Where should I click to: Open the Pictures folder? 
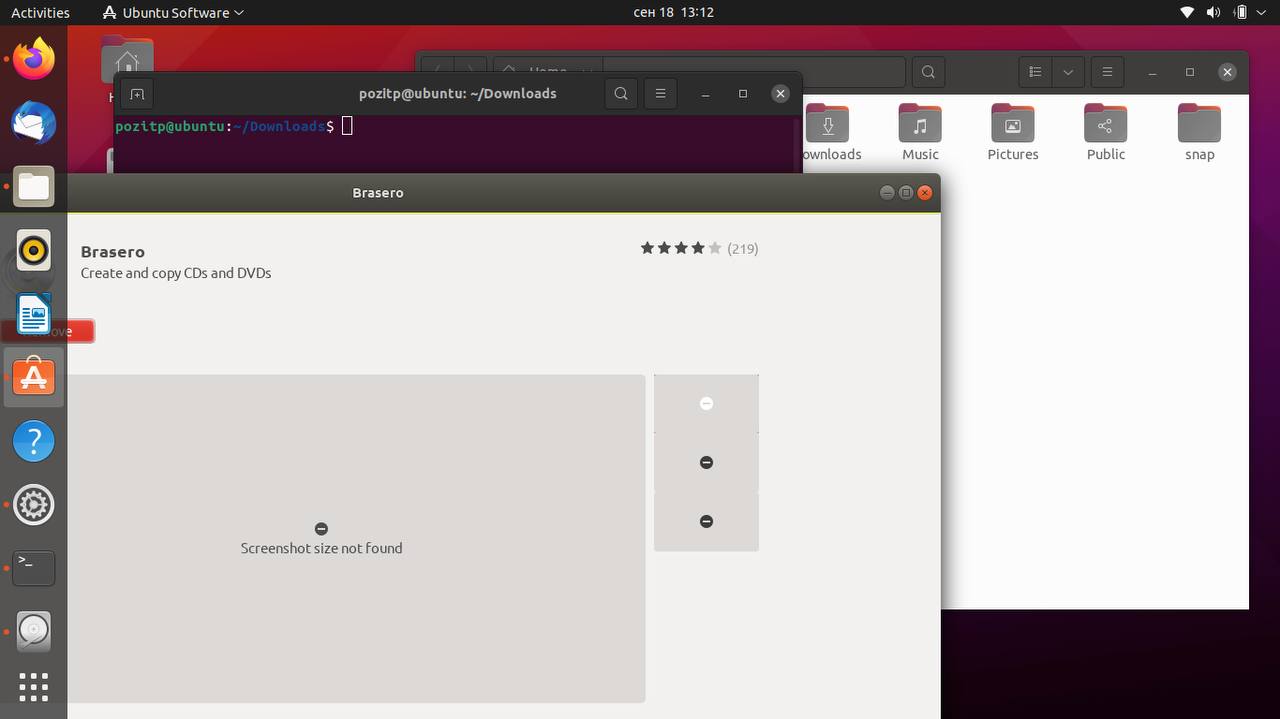click(x=1013, y=132)
